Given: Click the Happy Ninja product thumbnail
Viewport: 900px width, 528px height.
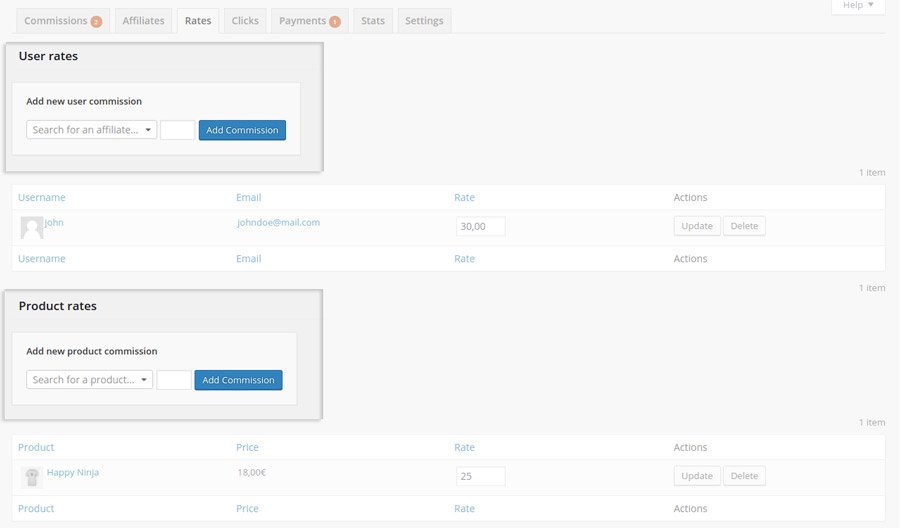Looking at the screenshot, I should coord(31,477).
